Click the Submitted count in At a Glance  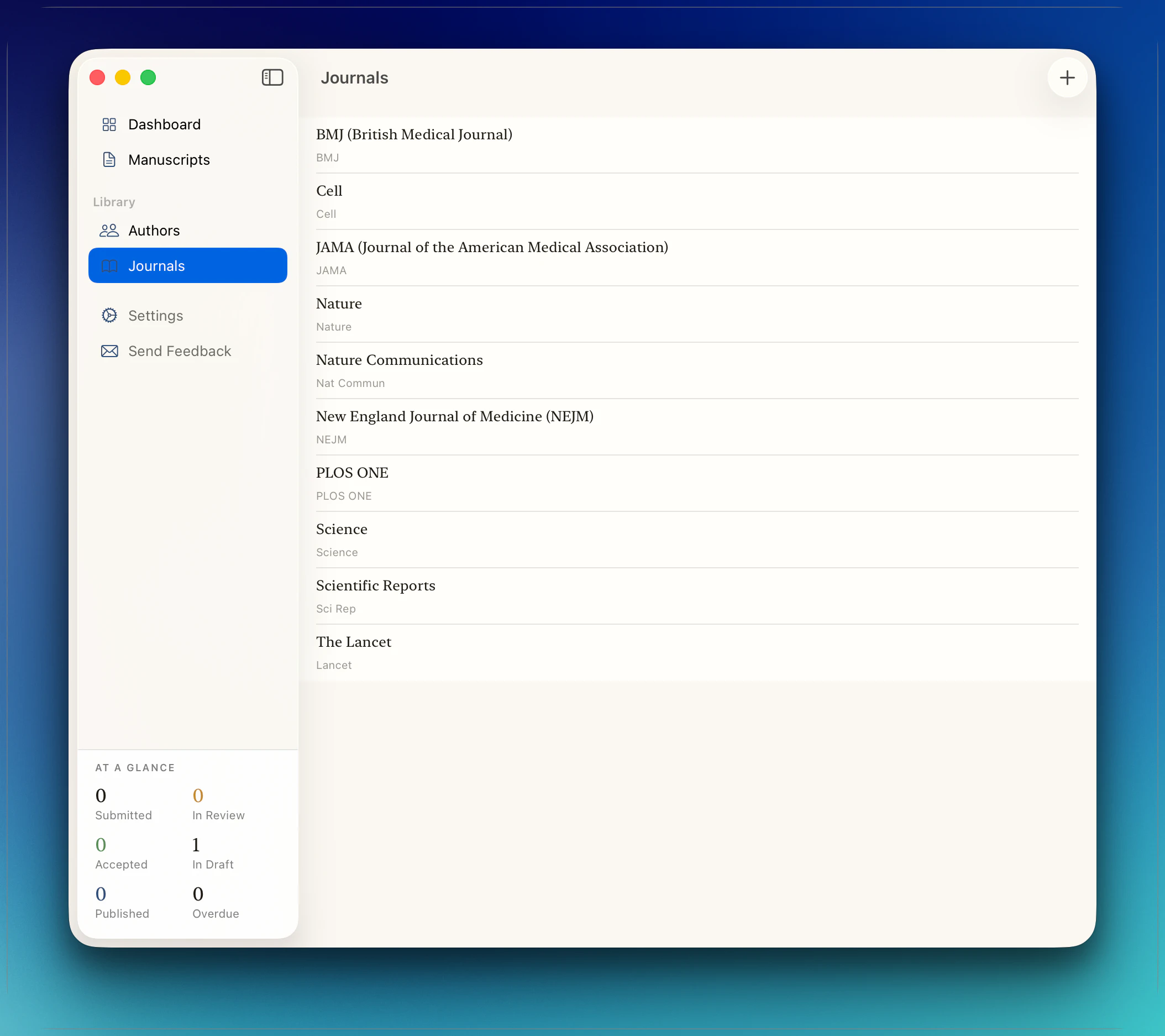click(x=101, y=796)
